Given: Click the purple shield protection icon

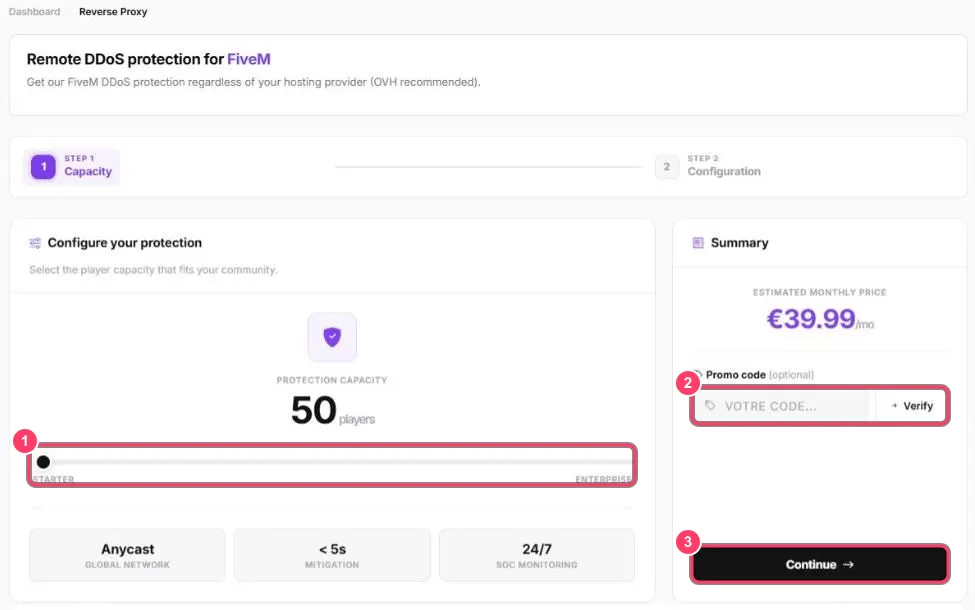Looking at the screenshot, I should coord(332,337).
